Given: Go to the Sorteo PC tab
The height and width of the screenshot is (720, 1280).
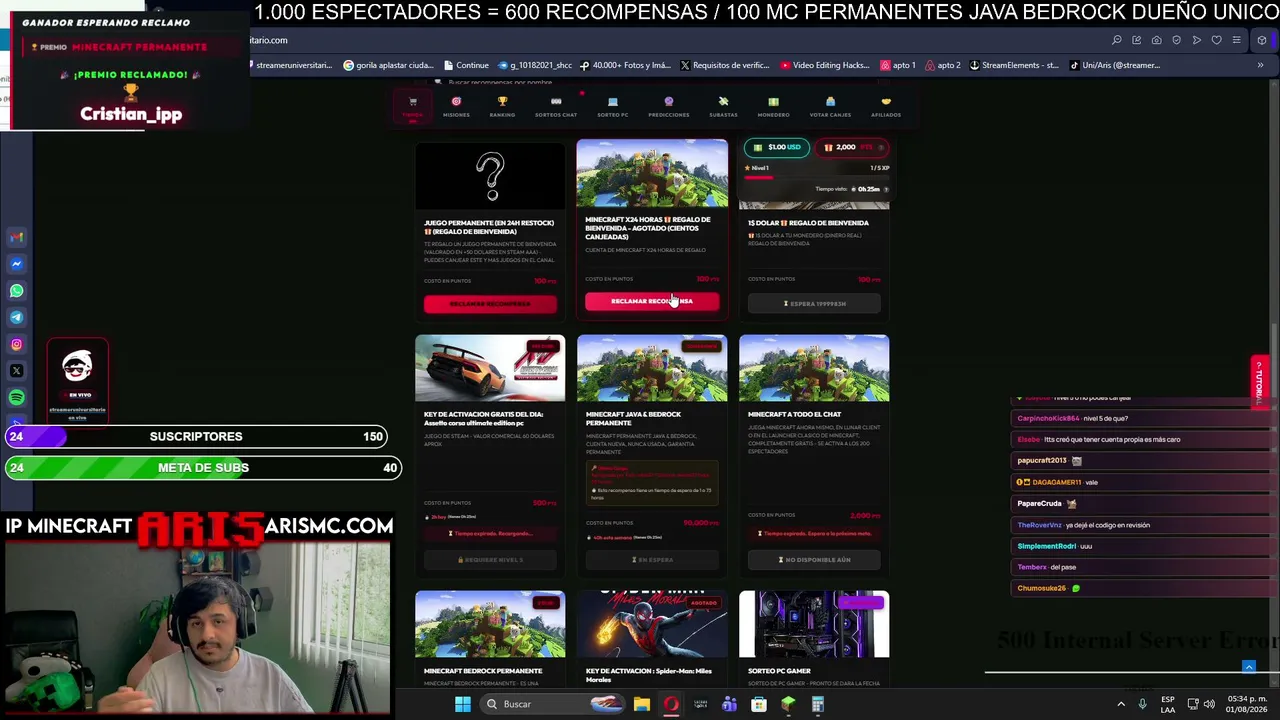Looking at the screenshot, I should (613, 107).
